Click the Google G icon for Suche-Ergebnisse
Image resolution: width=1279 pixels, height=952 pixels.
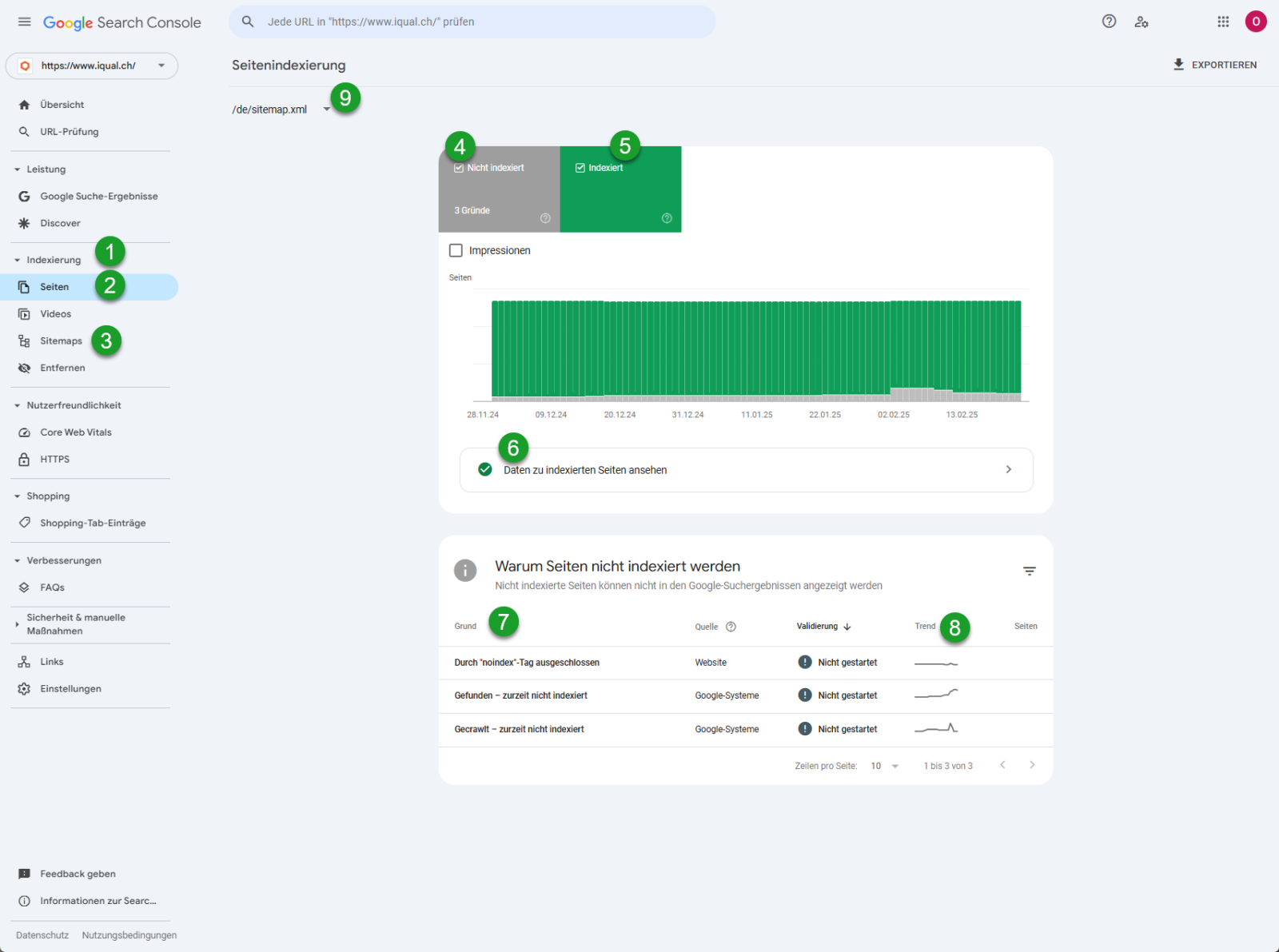[24, 197]
